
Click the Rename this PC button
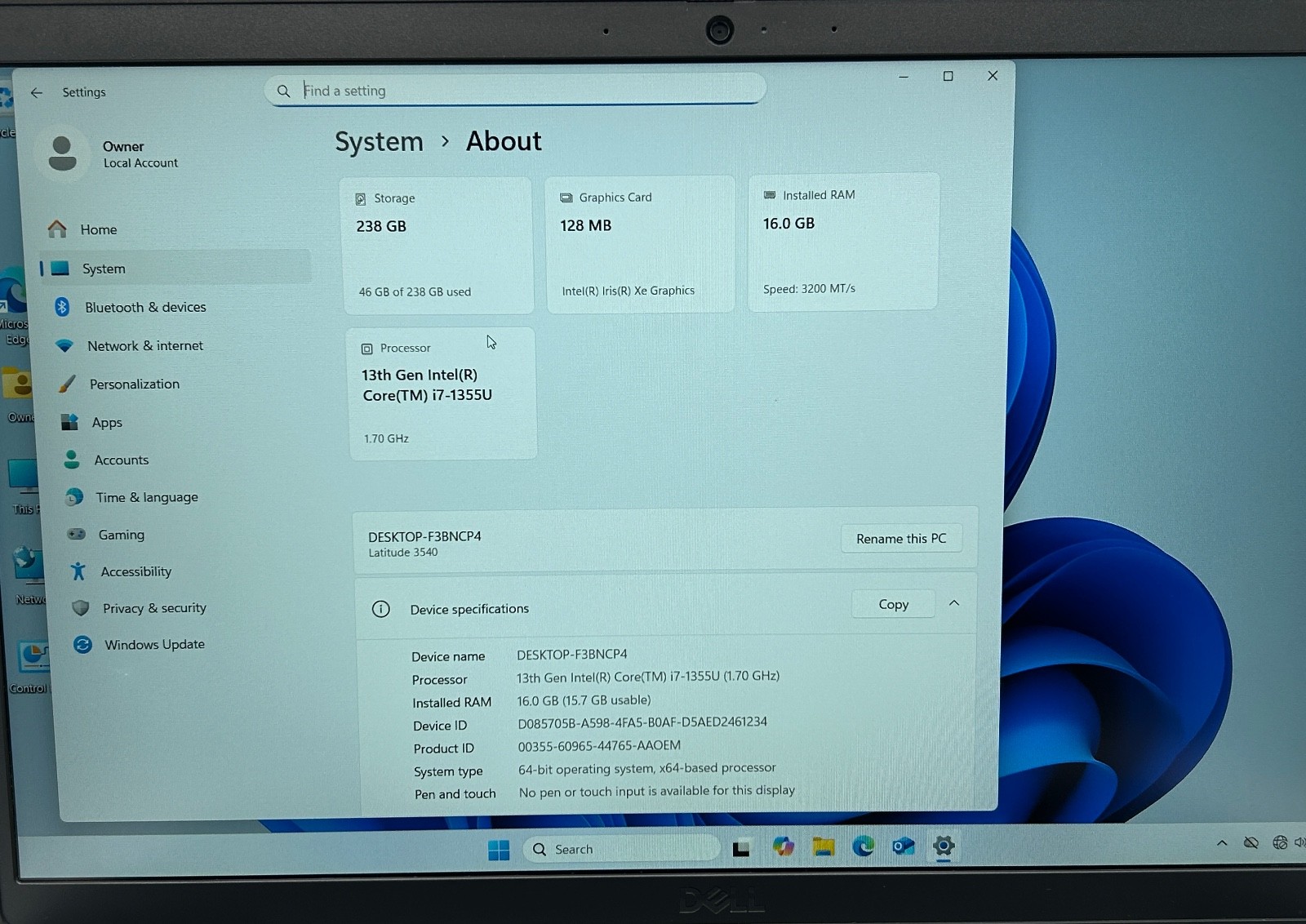click(901, 539)
